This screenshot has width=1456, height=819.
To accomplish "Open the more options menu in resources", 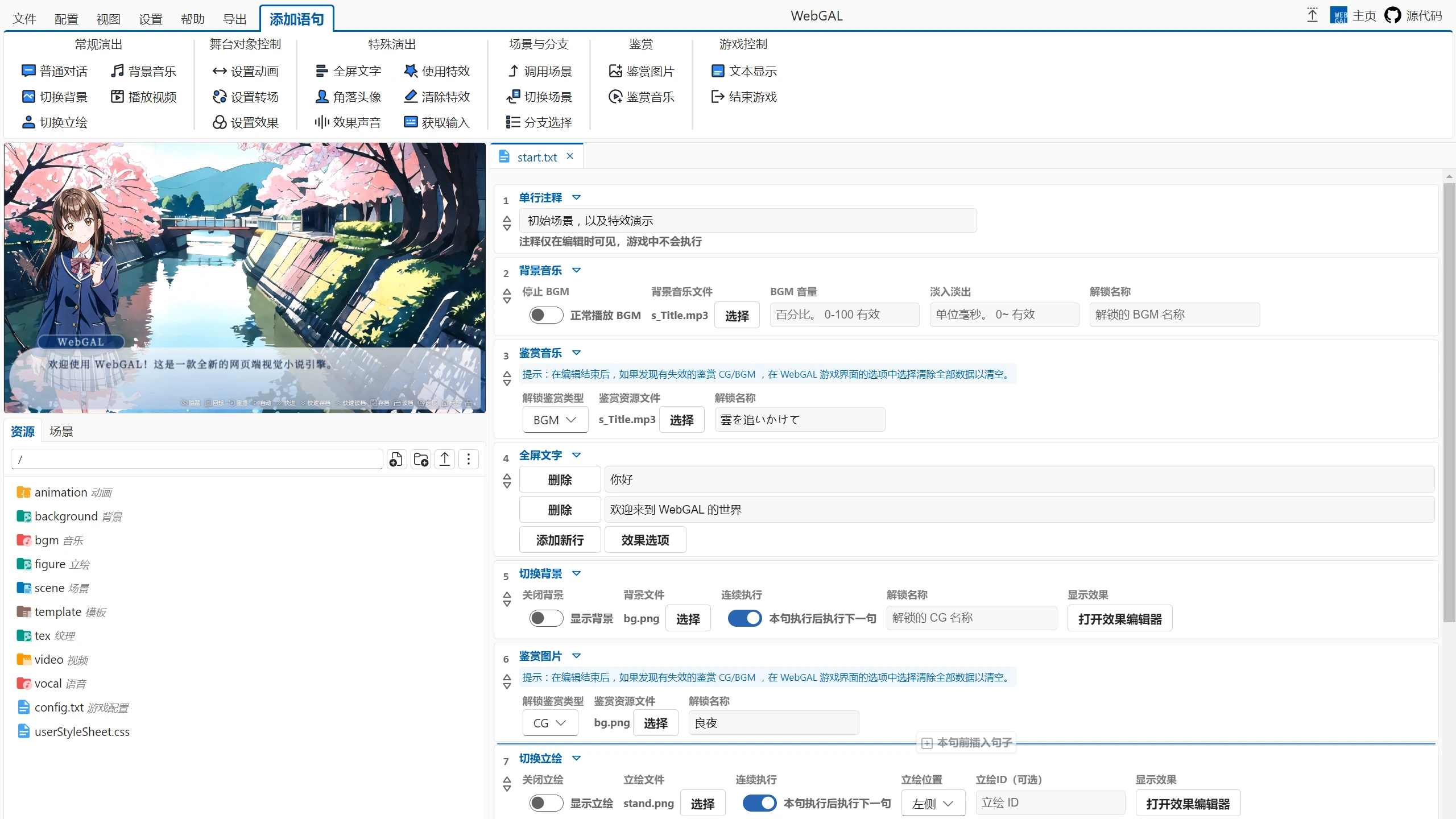I will point(469,459).
